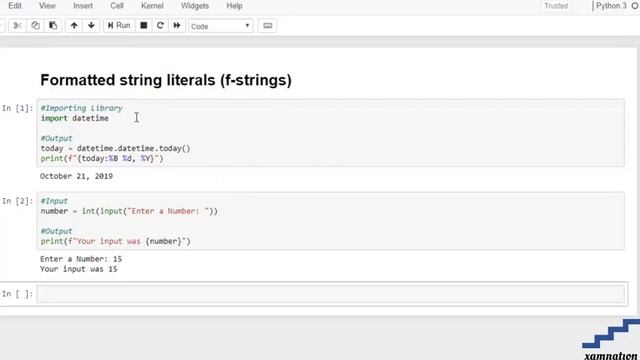Cut the selected cell with scissors icon
The image size is (640, 360).
pyautogui.click(x=17, y=26)
